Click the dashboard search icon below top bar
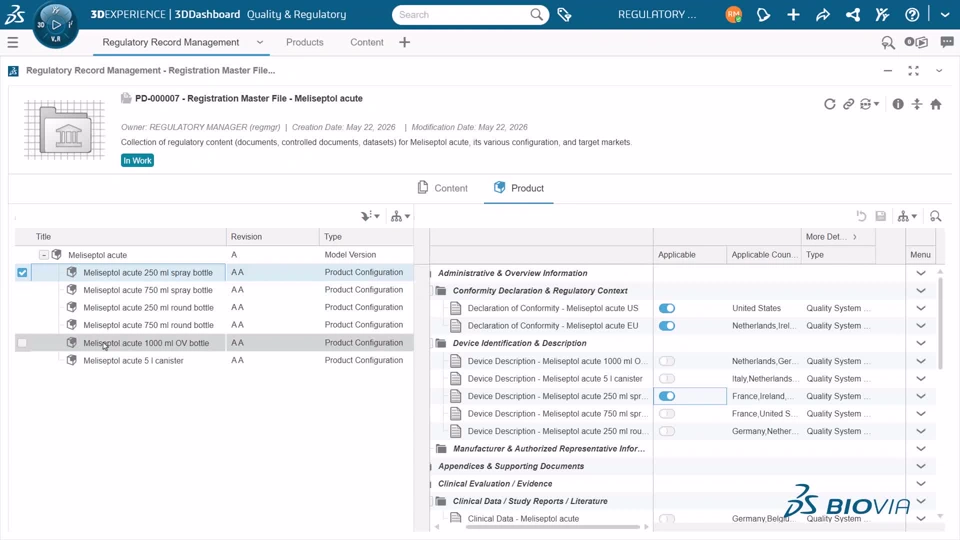The height and width of the screenshot is (540, 960). [887, 42]
